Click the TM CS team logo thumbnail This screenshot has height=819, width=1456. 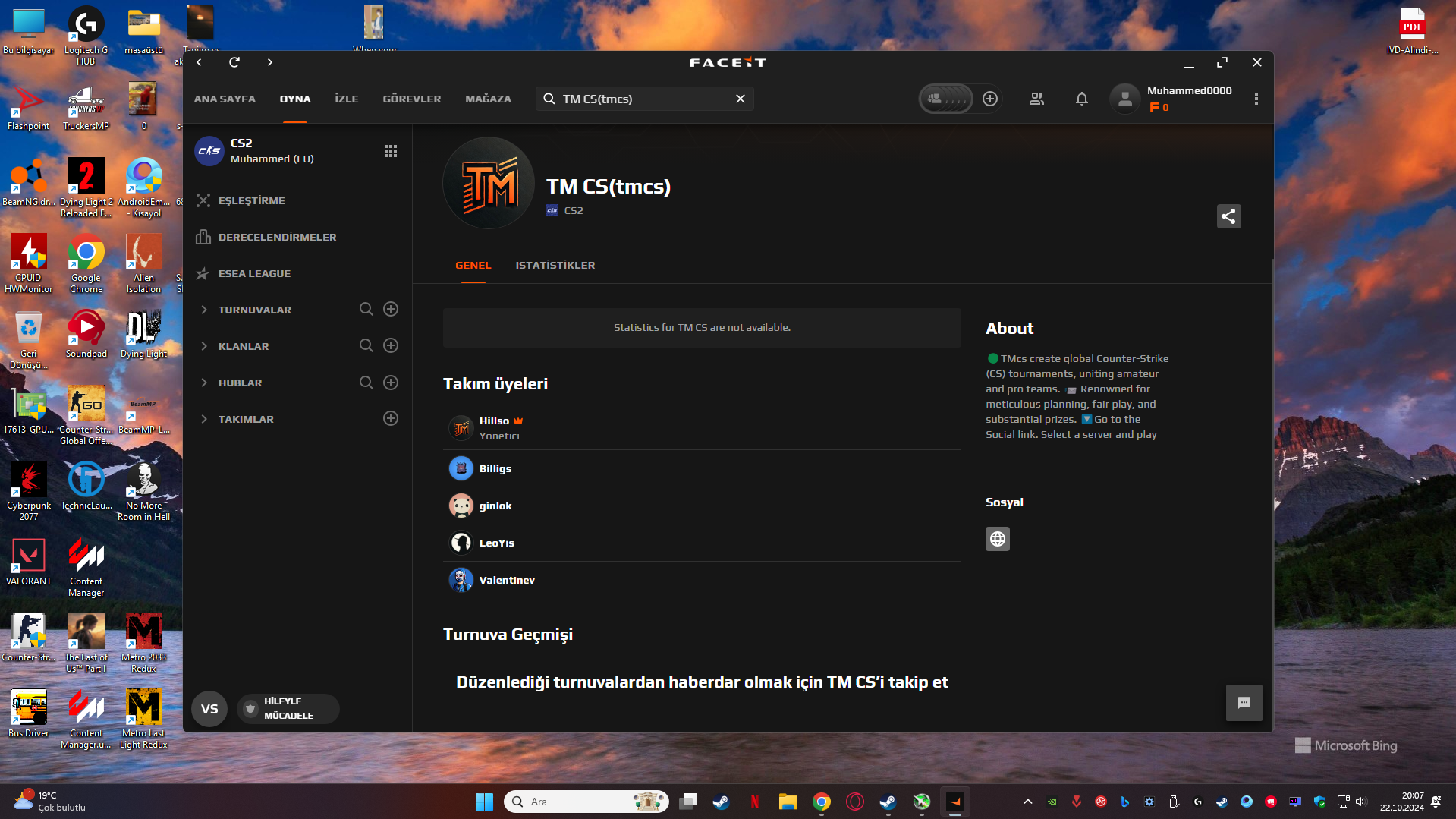pyautogui.click(x=489, y=183)
